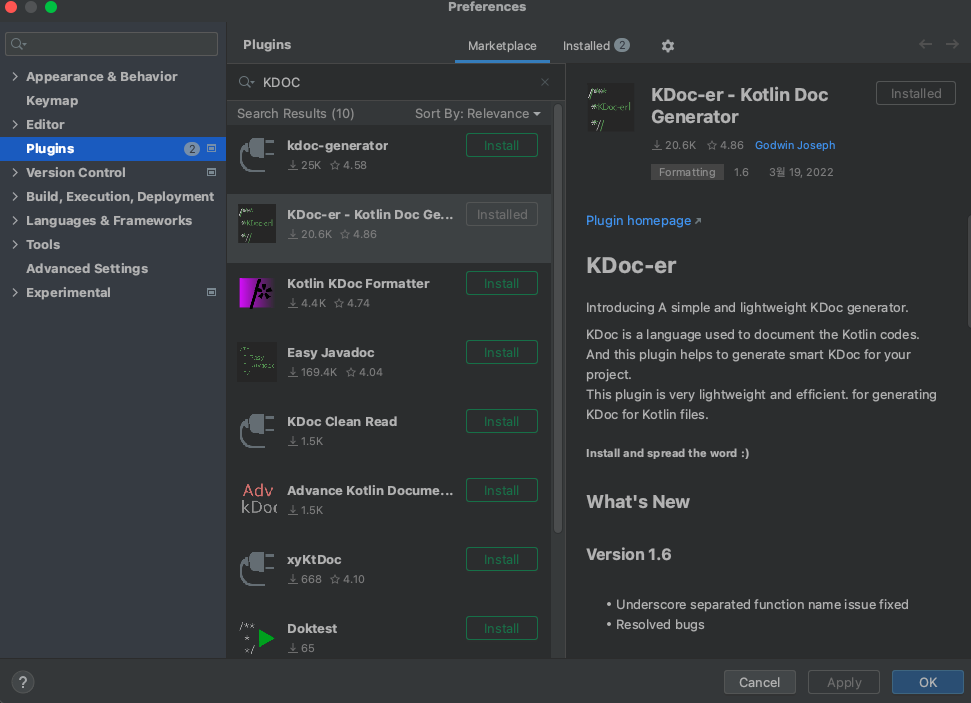This screenshot has width=971, height=703.
Task: Select the xyKtDoc result title
Action: click(x=314, y=560)
